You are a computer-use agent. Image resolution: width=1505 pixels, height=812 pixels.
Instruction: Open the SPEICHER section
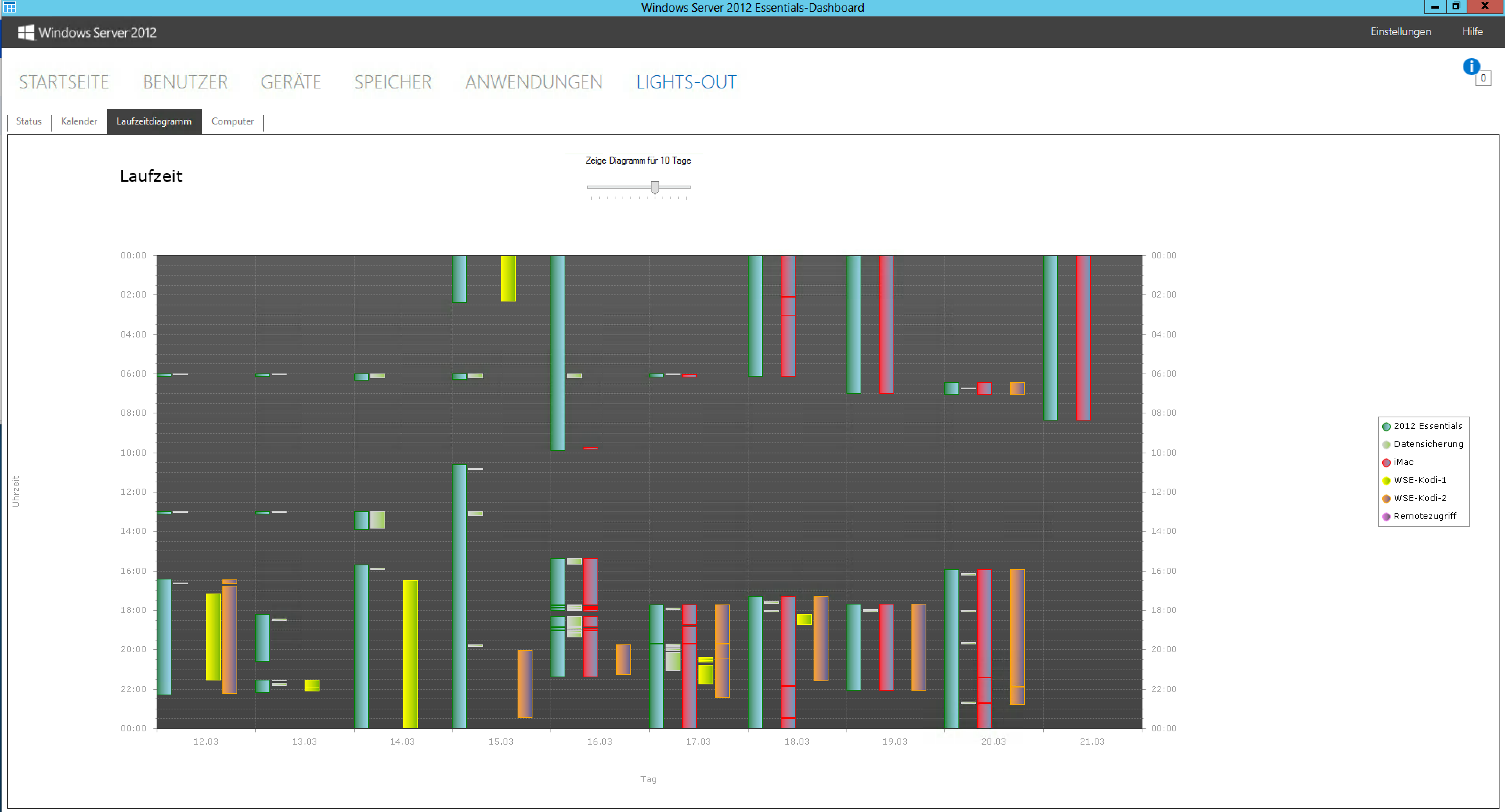(x=393, y=82)
